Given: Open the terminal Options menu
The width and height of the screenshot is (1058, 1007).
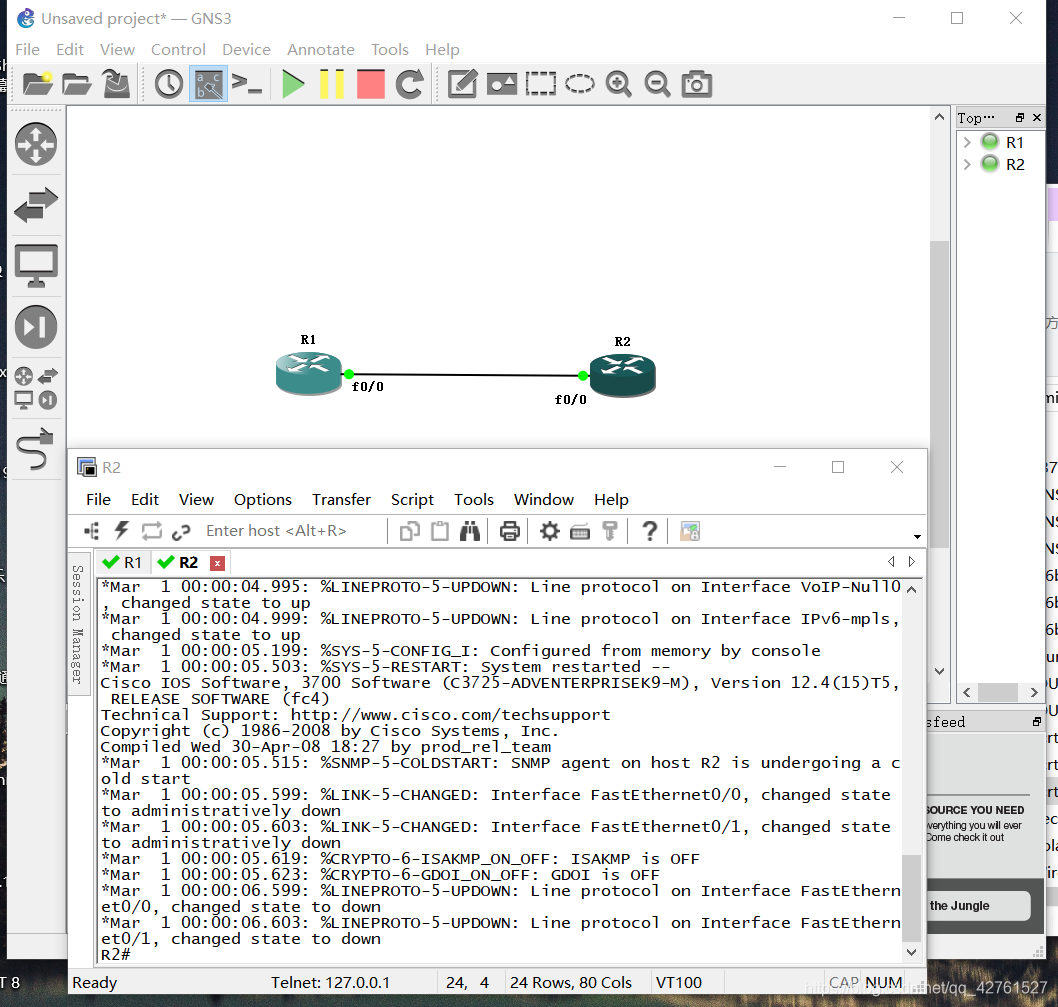Looking at the screenshot, I should tap(262, 499).
